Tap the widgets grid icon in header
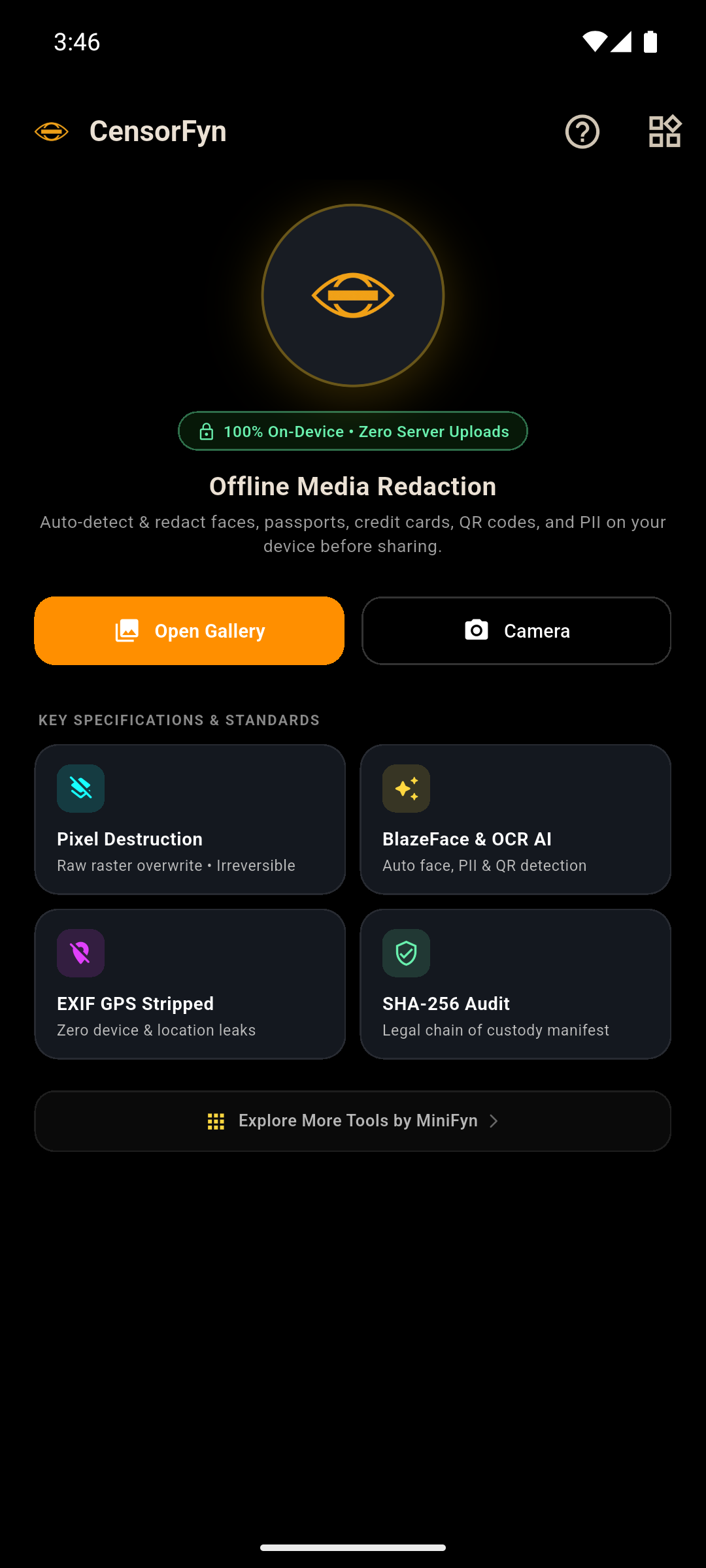 (665, 131)
